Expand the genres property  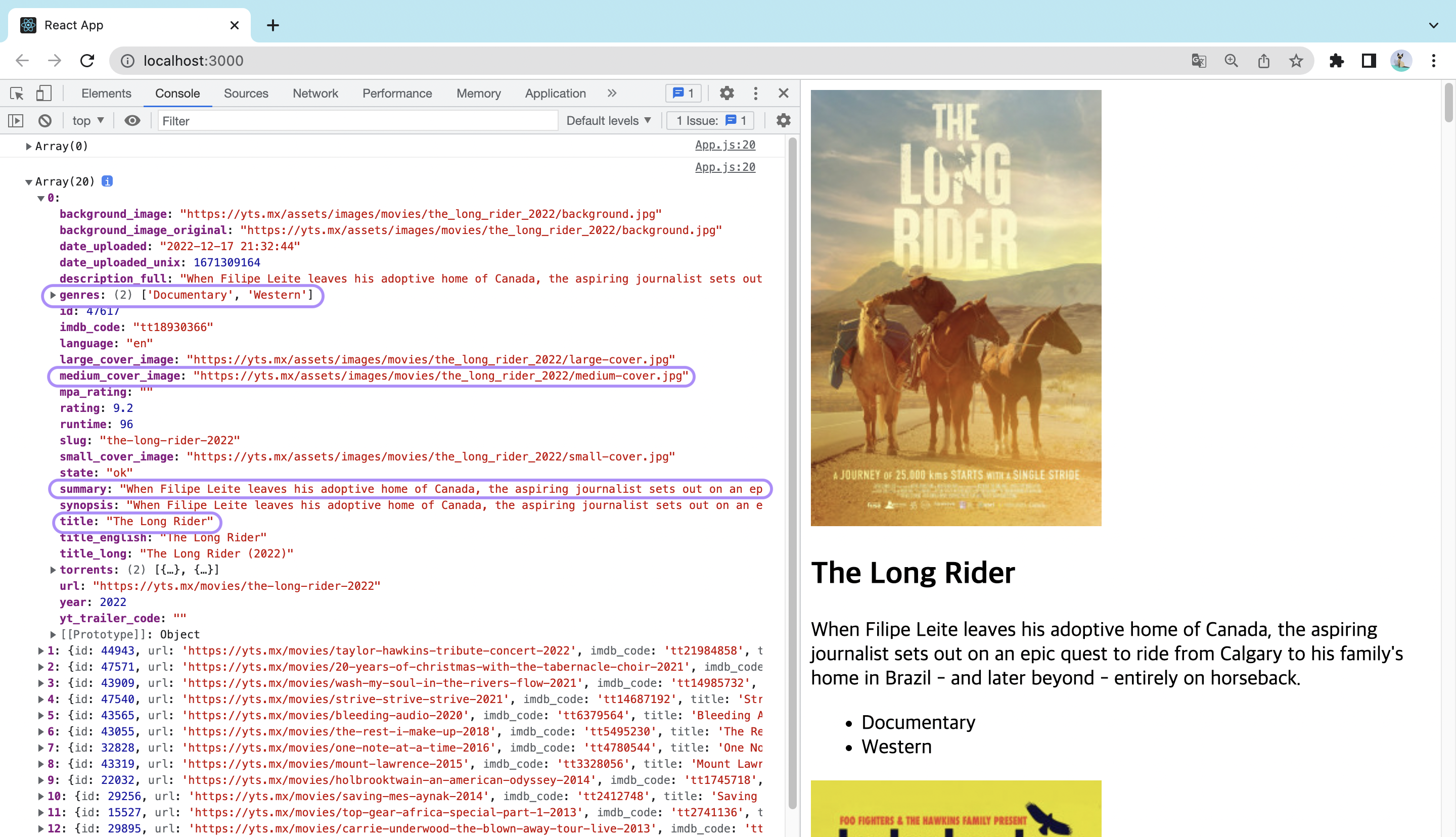[x=53, y=295]
